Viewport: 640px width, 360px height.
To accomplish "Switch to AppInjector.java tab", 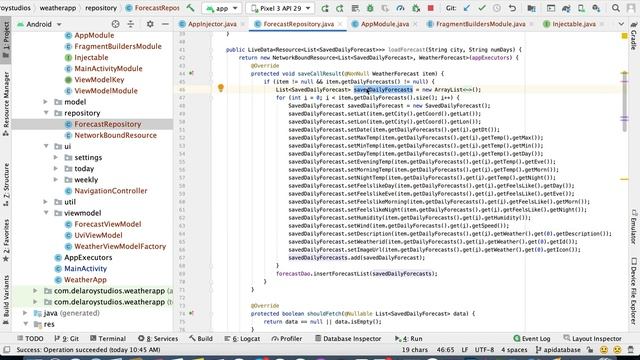I will point(212,24).
